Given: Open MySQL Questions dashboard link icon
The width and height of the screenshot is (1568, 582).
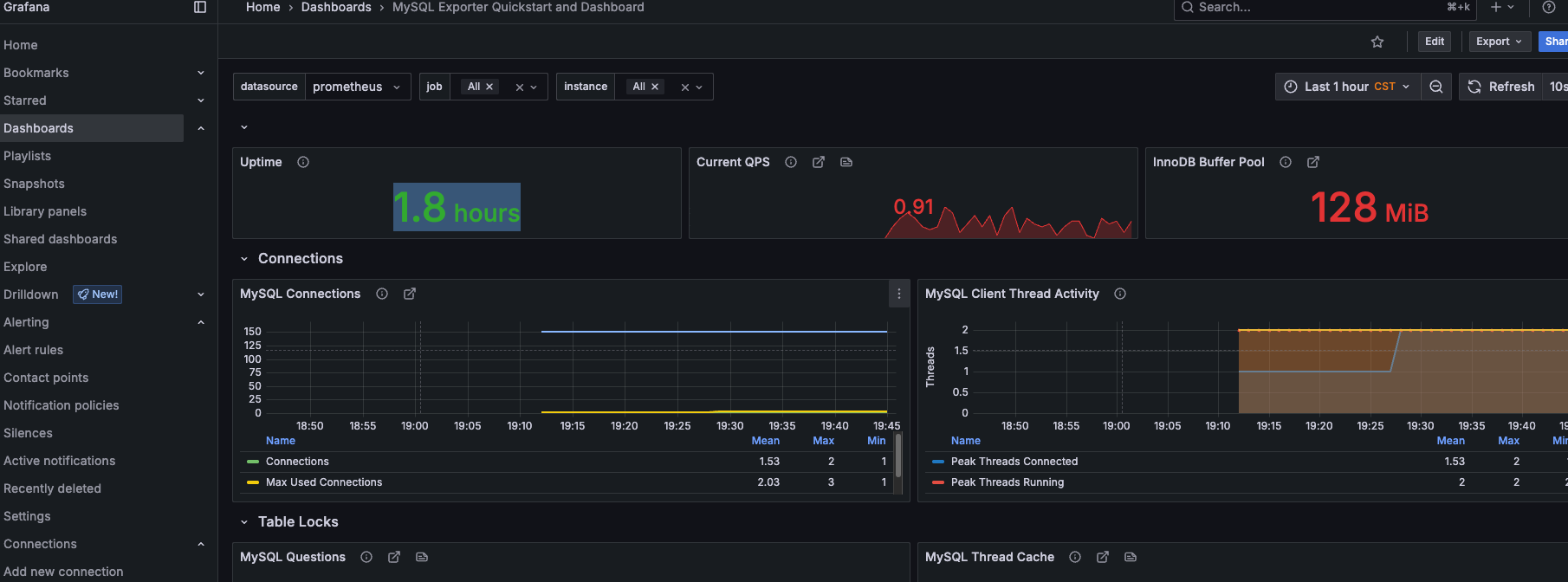Looking at the screenshot, I should [x=422, y=557].
